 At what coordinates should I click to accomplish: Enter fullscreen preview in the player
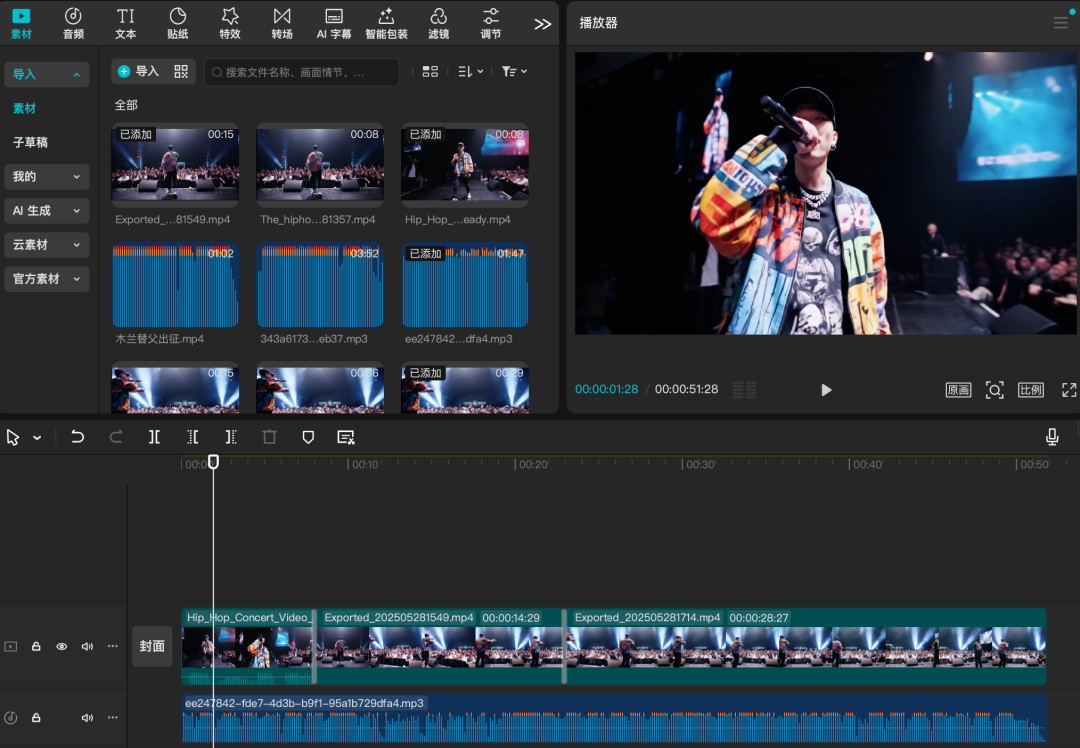tap(1068, 390)
